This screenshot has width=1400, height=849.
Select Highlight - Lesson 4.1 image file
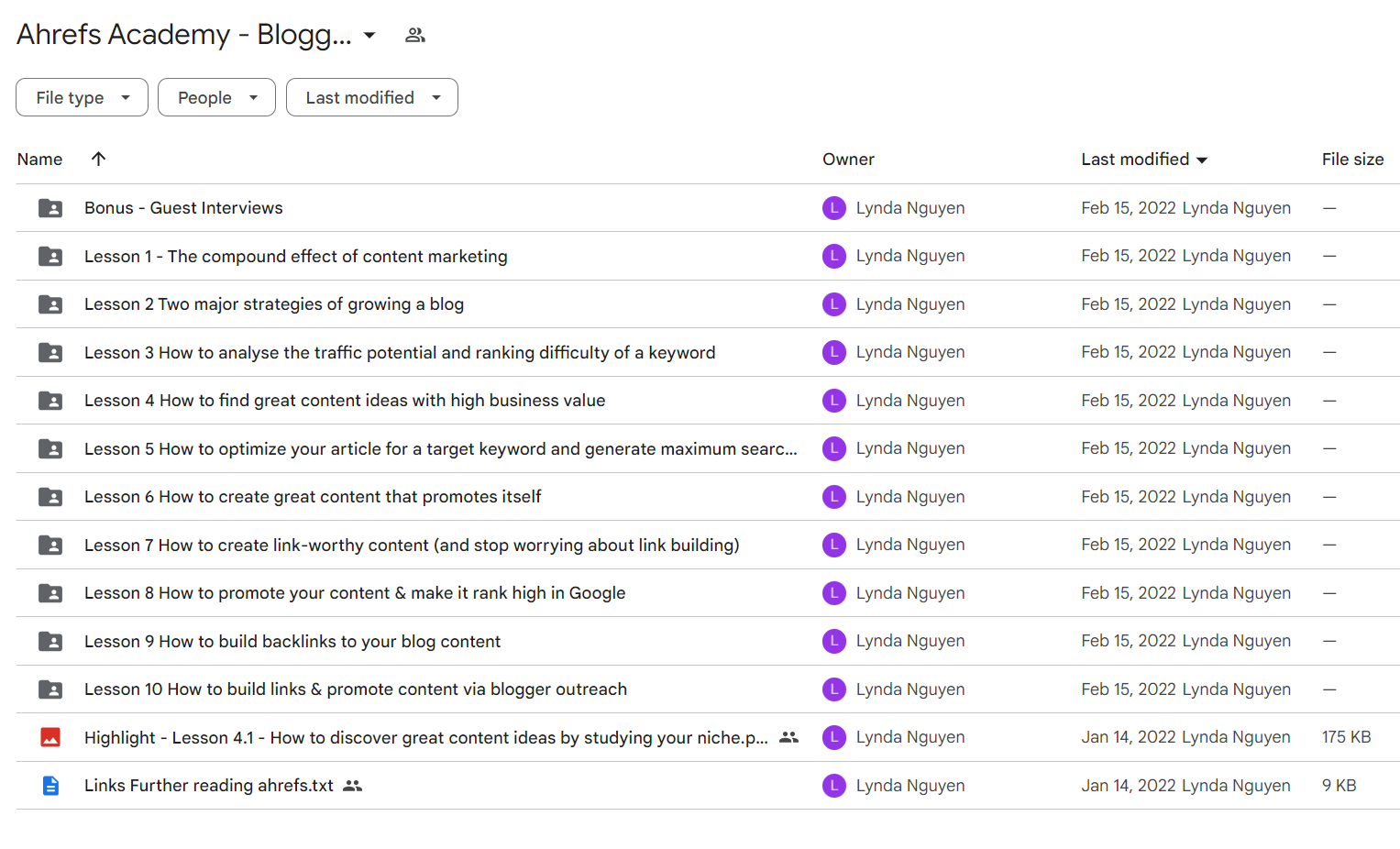click(426, 738)
